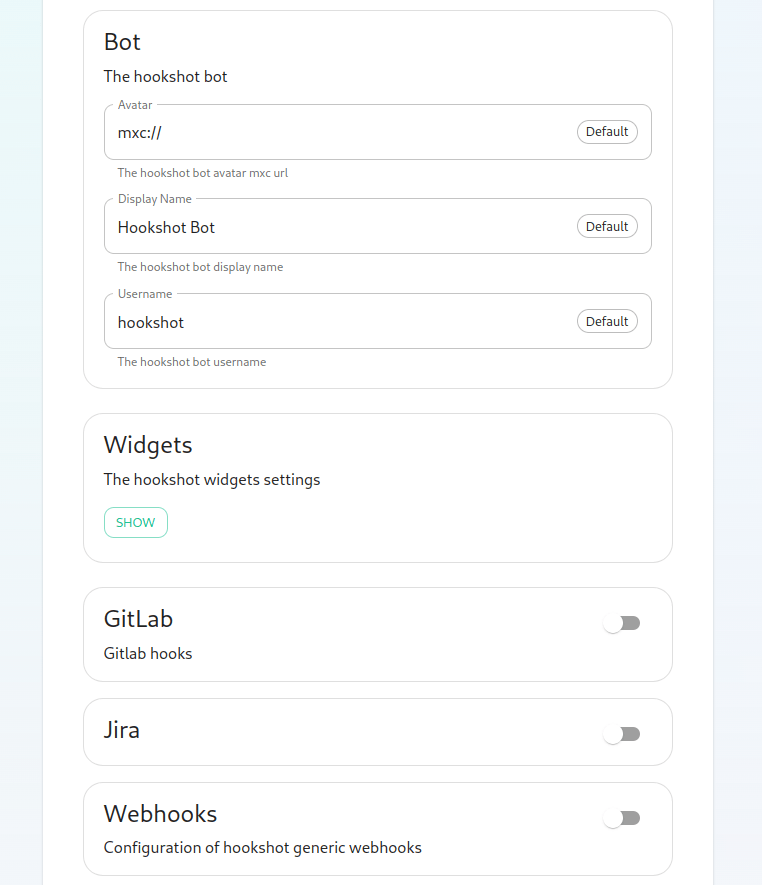Click the Webhooks section title
Viewport: 762px width, 885px height.
(160, 814)
